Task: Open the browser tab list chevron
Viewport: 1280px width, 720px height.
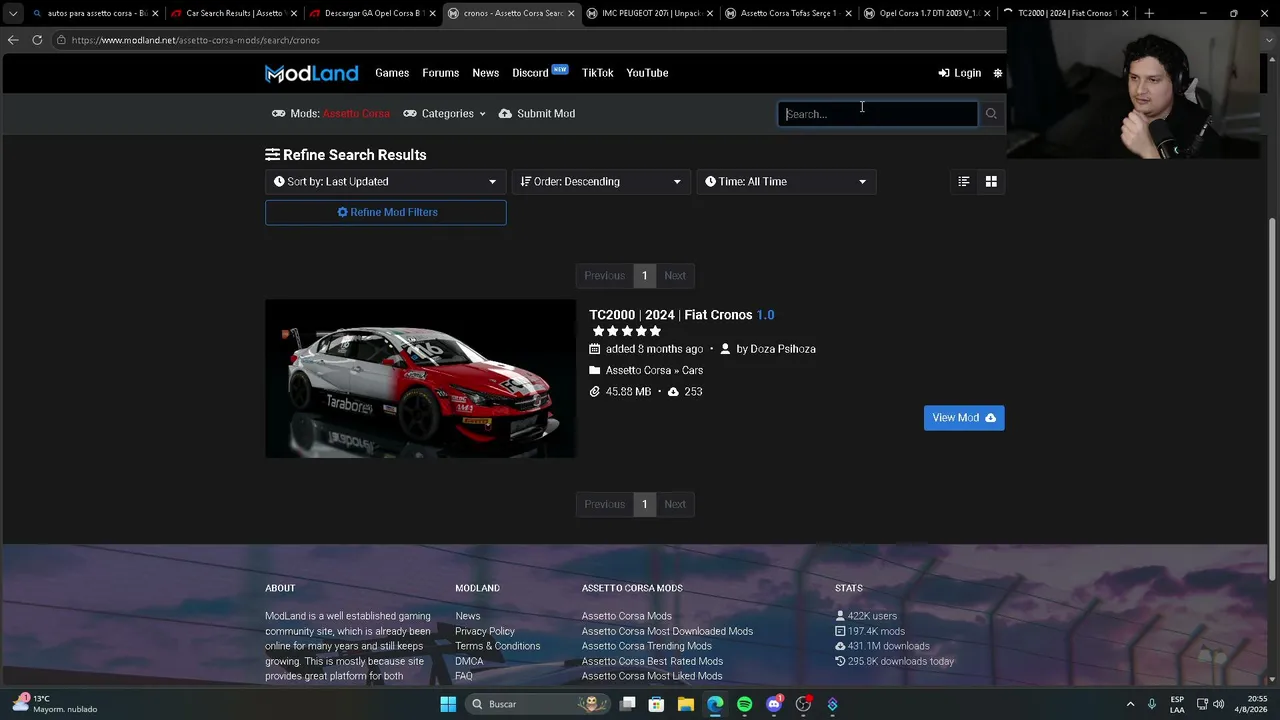Action: pos(12,13)
